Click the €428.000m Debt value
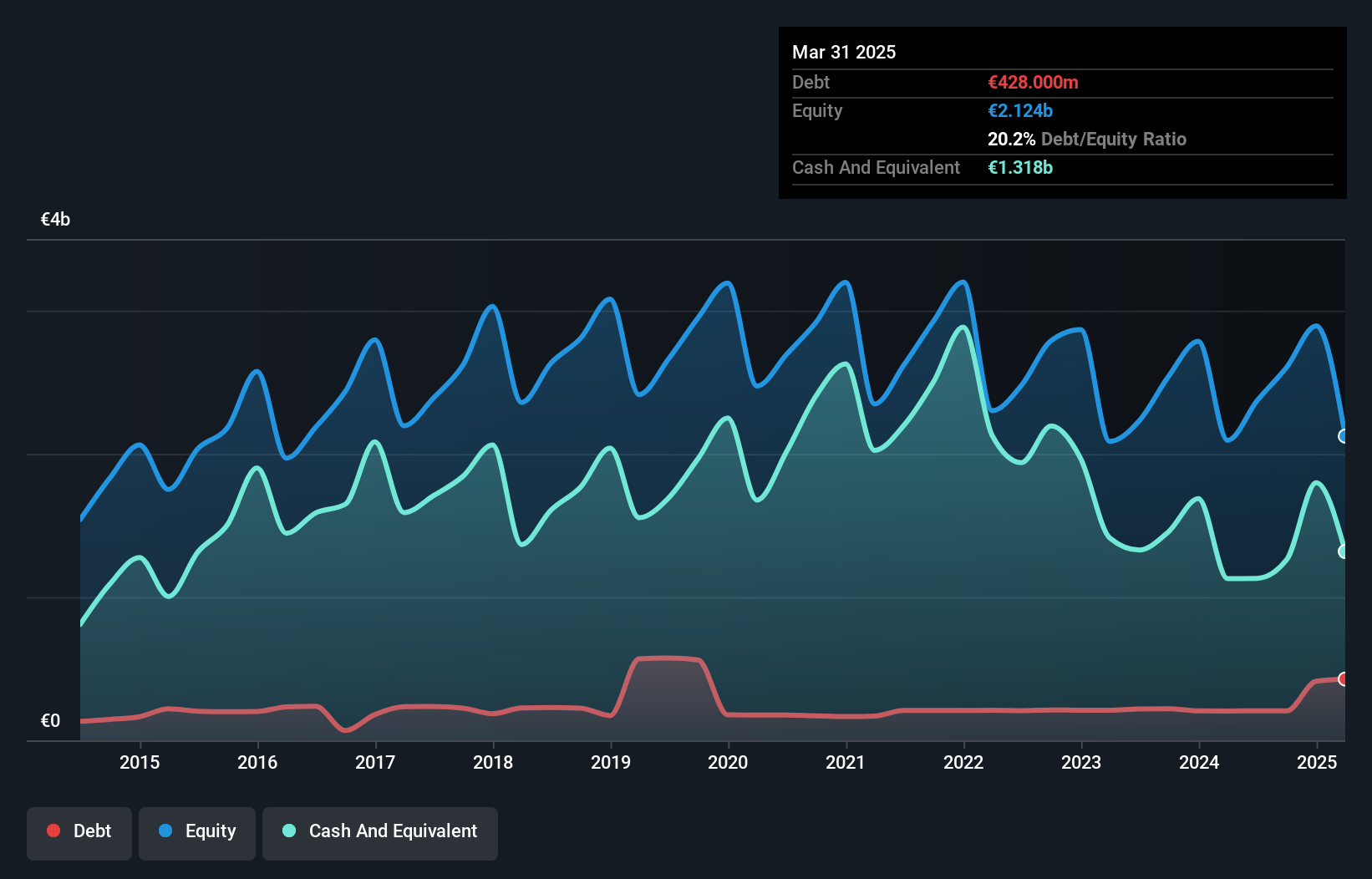The width and height of the screenshot is (1372, 879). [1033, 82]
